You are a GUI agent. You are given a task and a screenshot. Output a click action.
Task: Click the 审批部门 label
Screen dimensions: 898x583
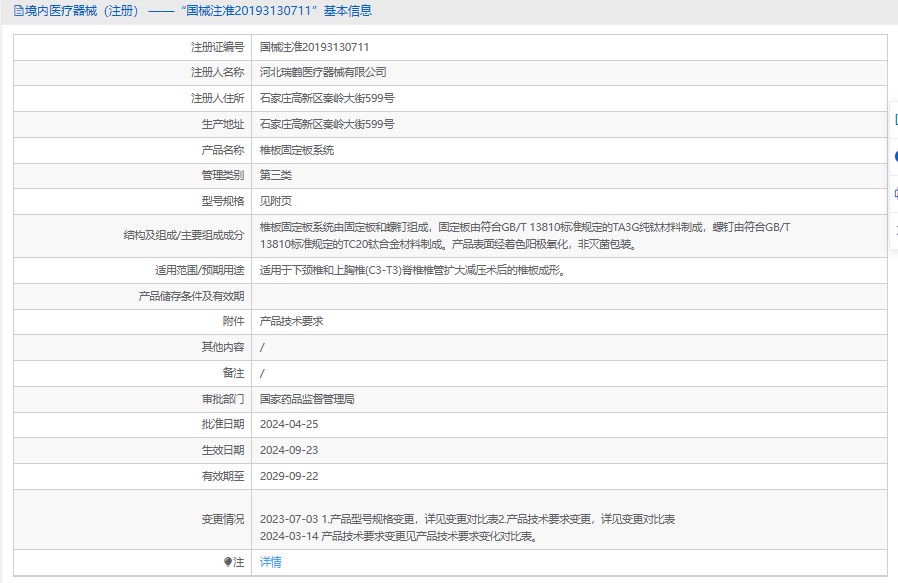pos(223,399)
